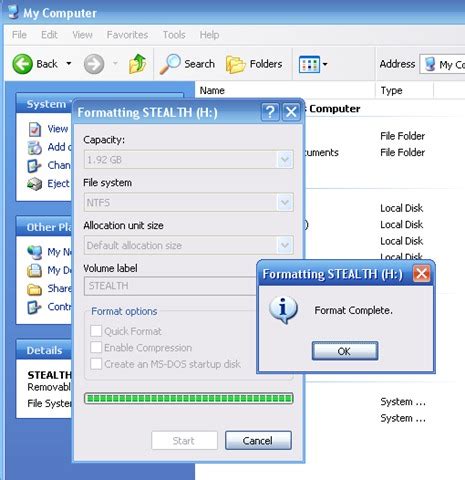Open the Help menu

click(209, 35)
